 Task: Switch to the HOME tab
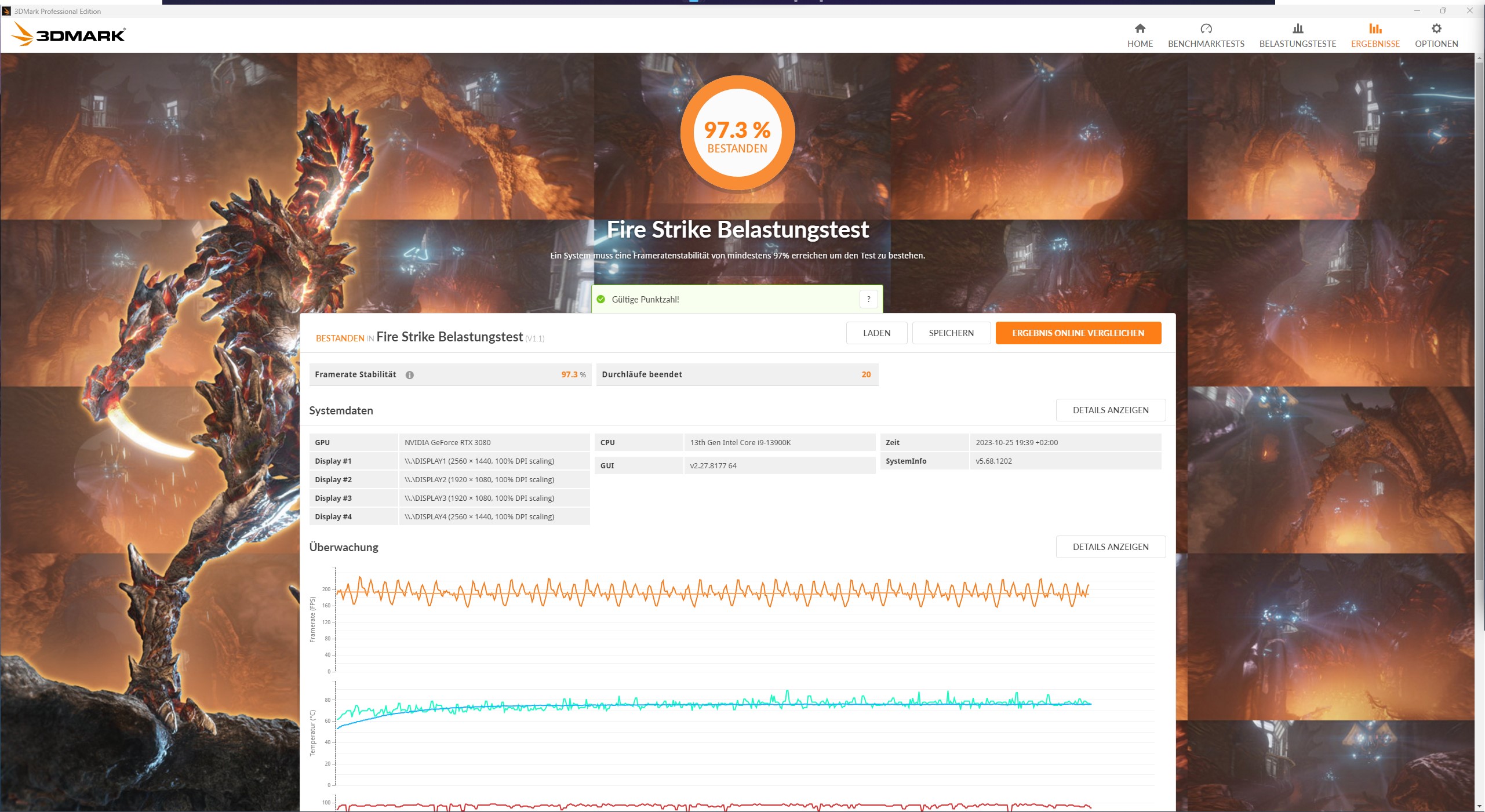[1140, 37]
